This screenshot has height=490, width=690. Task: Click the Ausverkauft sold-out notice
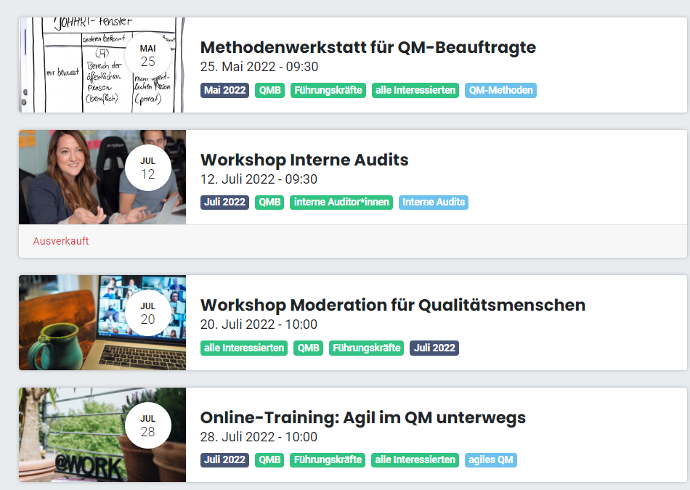pyautogui.click(x=61, y=241)
